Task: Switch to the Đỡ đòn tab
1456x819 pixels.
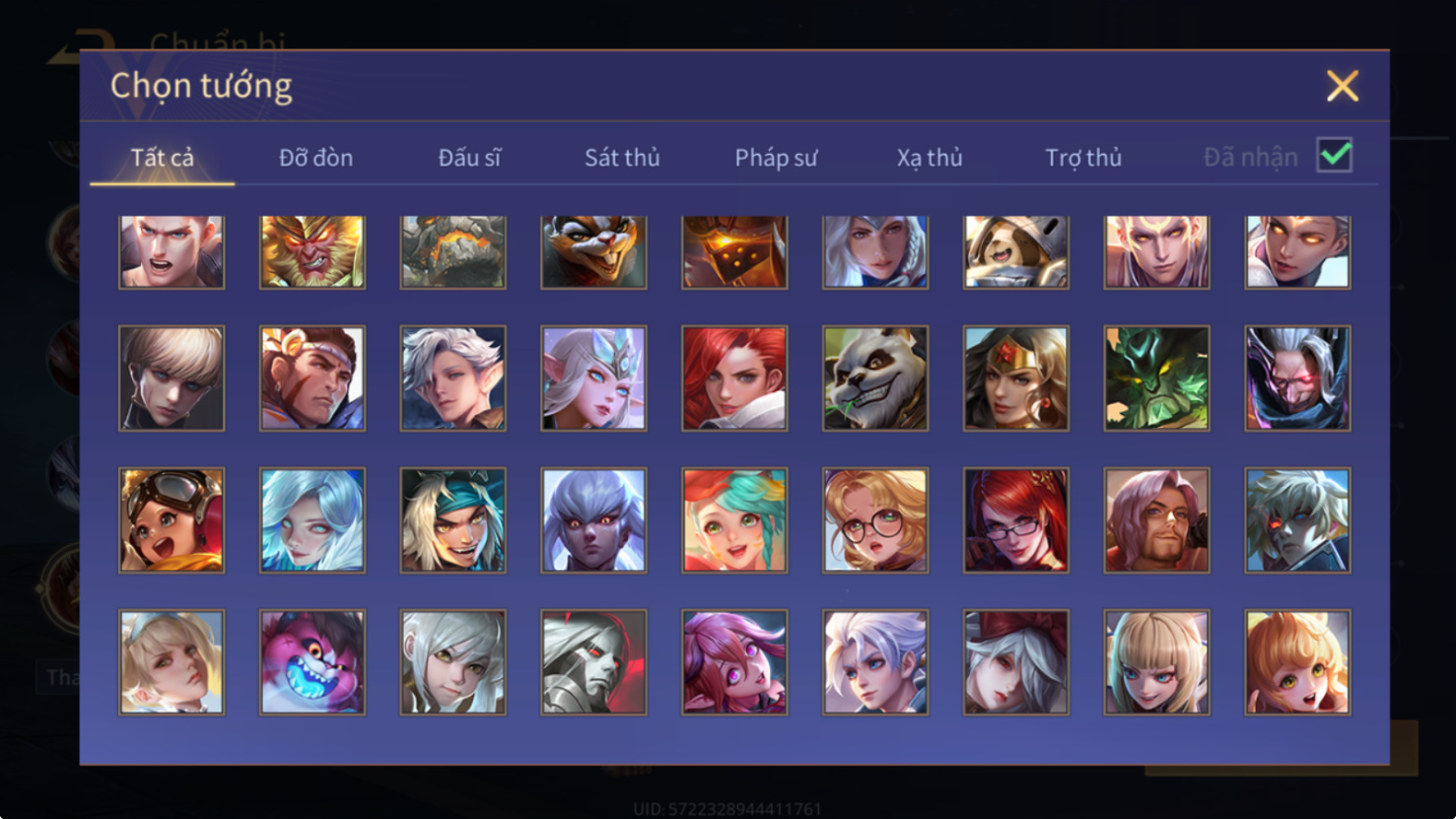Action: pos(315,158)
